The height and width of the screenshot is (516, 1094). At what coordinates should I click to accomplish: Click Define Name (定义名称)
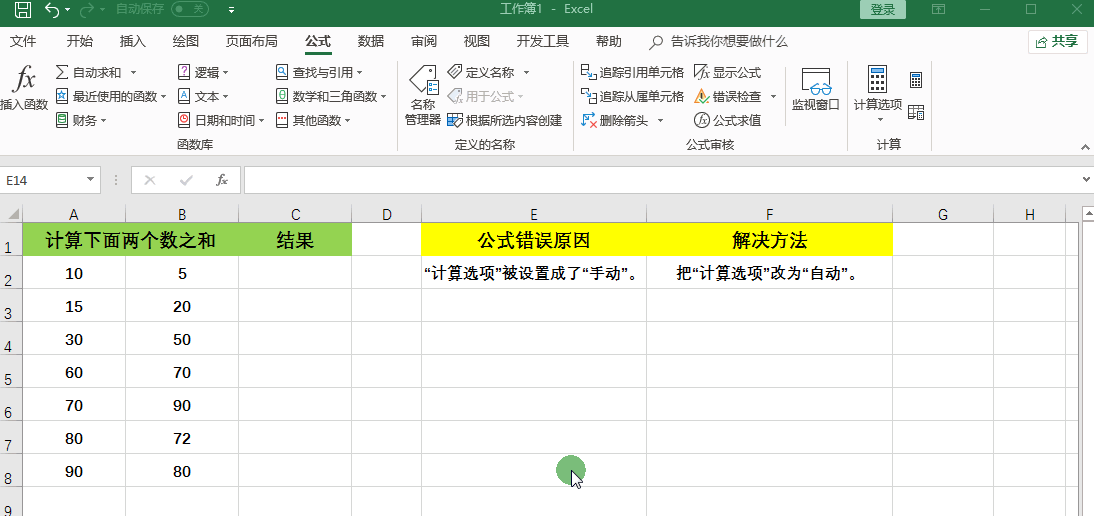(481, 73)
